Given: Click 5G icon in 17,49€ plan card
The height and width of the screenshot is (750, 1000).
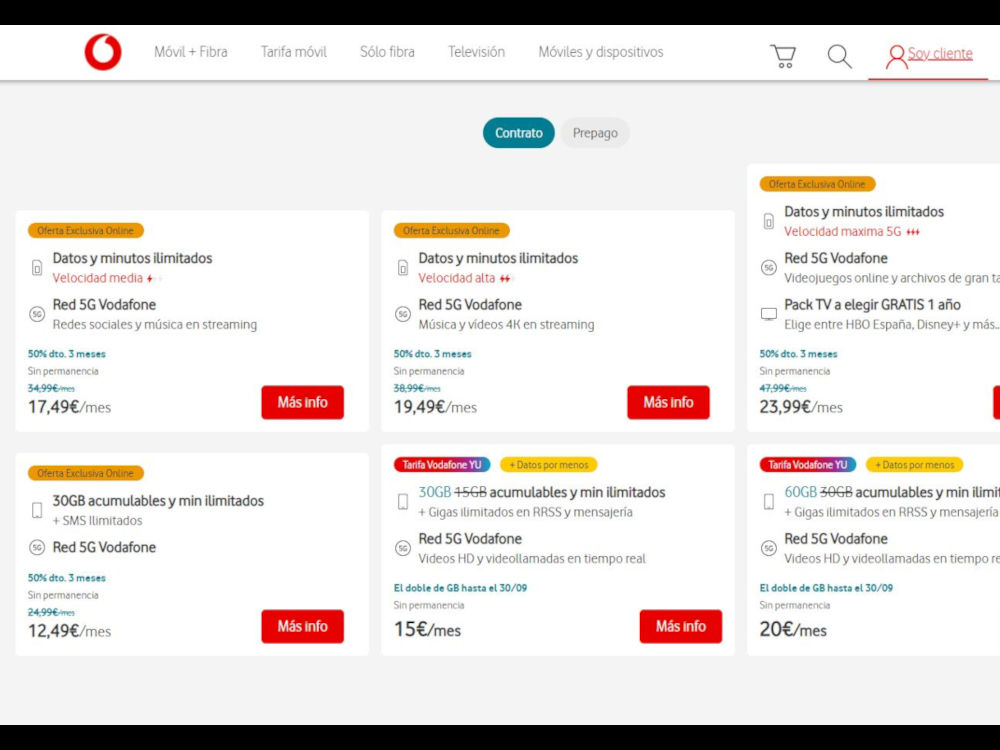Looking at the screenshot, I should [37, 314].
